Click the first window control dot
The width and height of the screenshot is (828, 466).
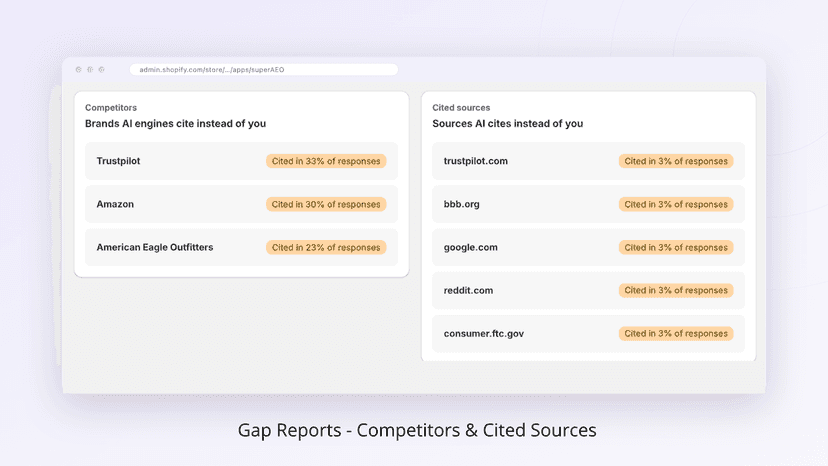(79, 70)
